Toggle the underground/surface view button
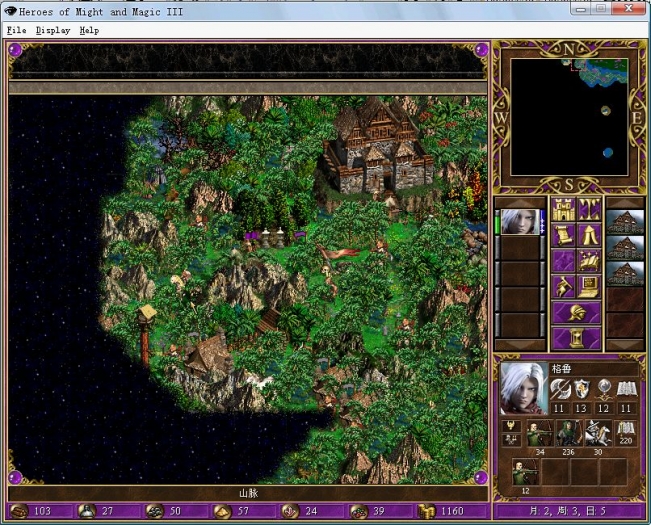Image resolution: width=651 pixels, height=525 pixels. coord(589,210)
